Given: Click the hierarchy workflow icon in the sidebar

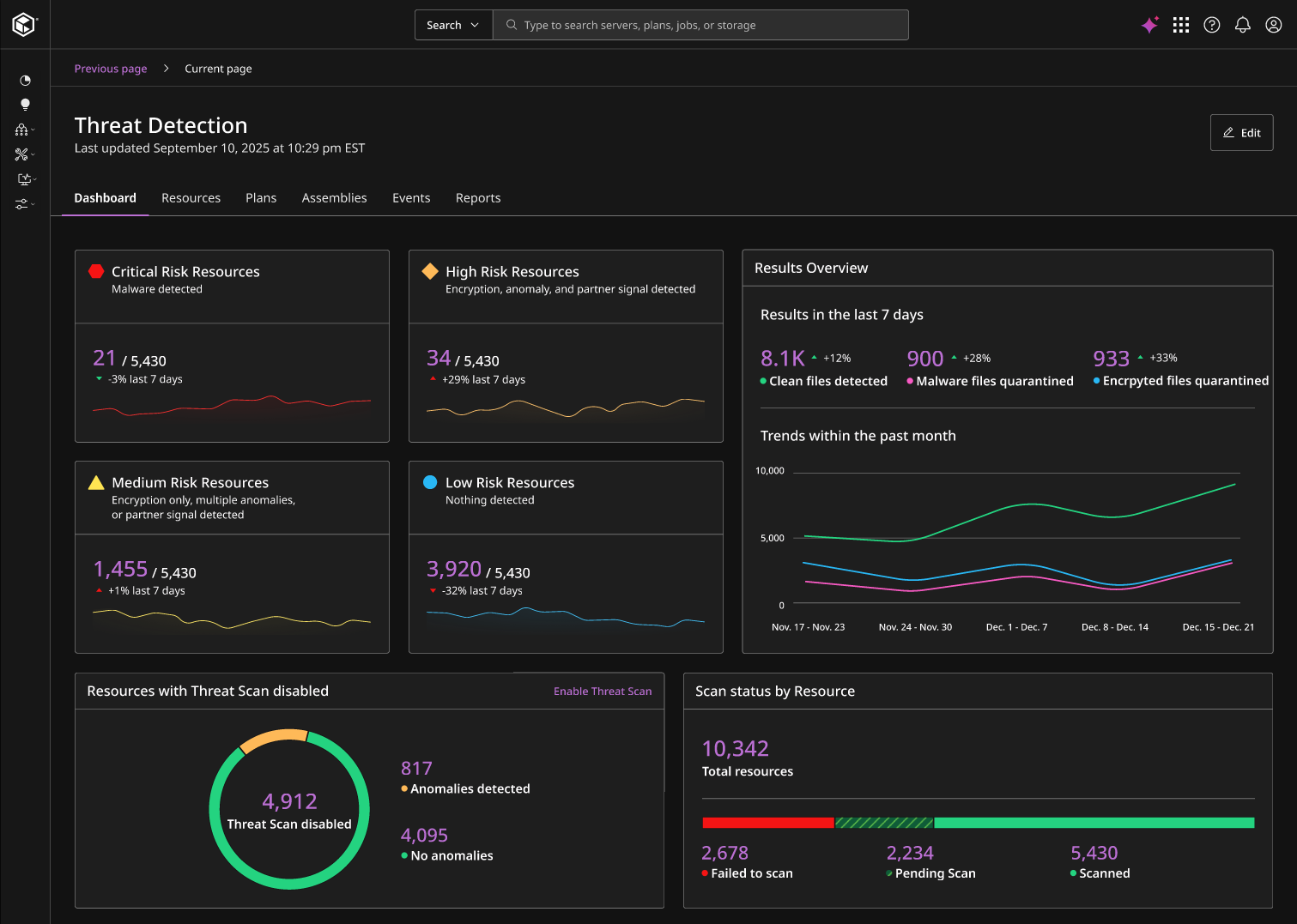Looking at the screenshot, I should tap(21, 130).
